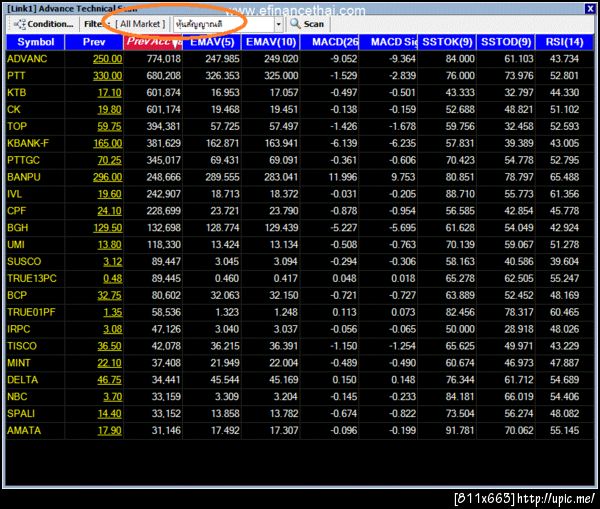
Task: Open BANPU price link 296.00
Action: 108,177
